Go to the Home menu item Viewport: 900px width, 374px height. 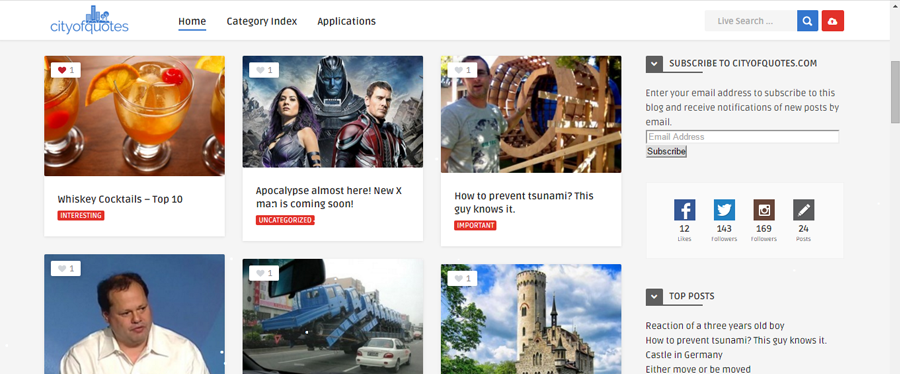pyautogui.click(x=192, y=22)
